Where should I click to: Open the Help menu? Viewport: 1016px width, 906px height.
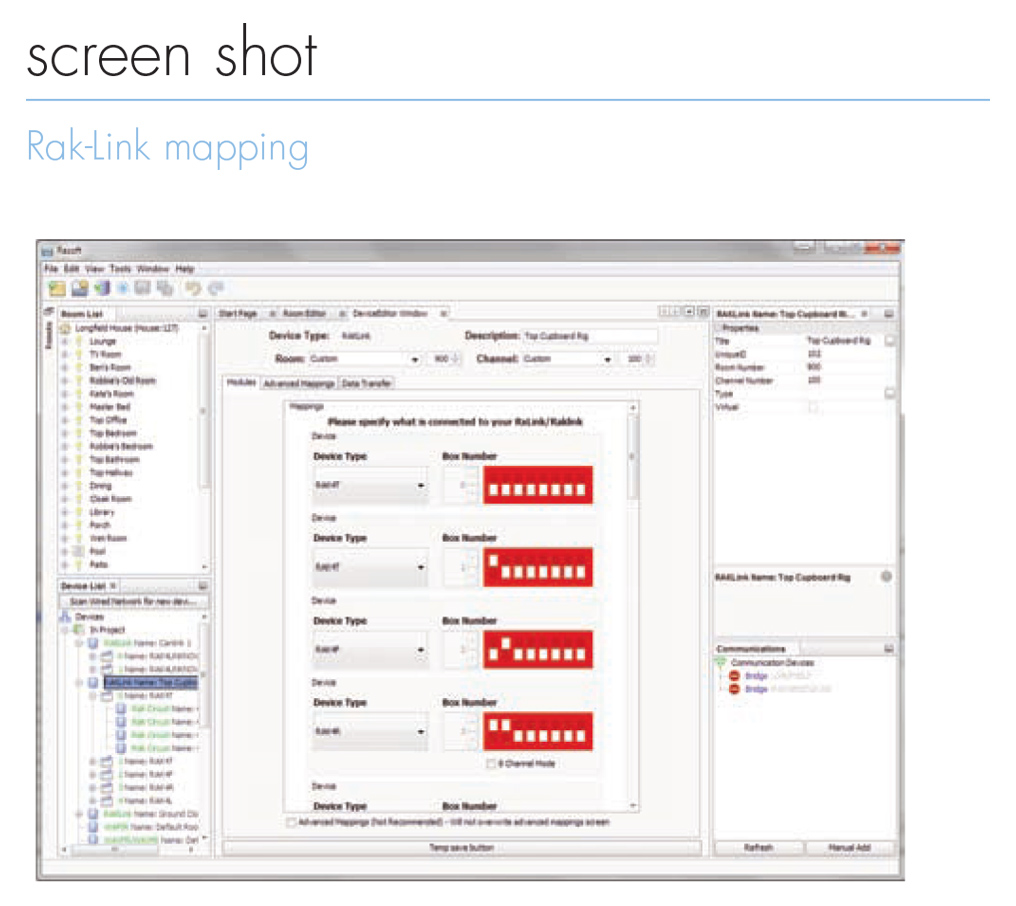(185, 268)
